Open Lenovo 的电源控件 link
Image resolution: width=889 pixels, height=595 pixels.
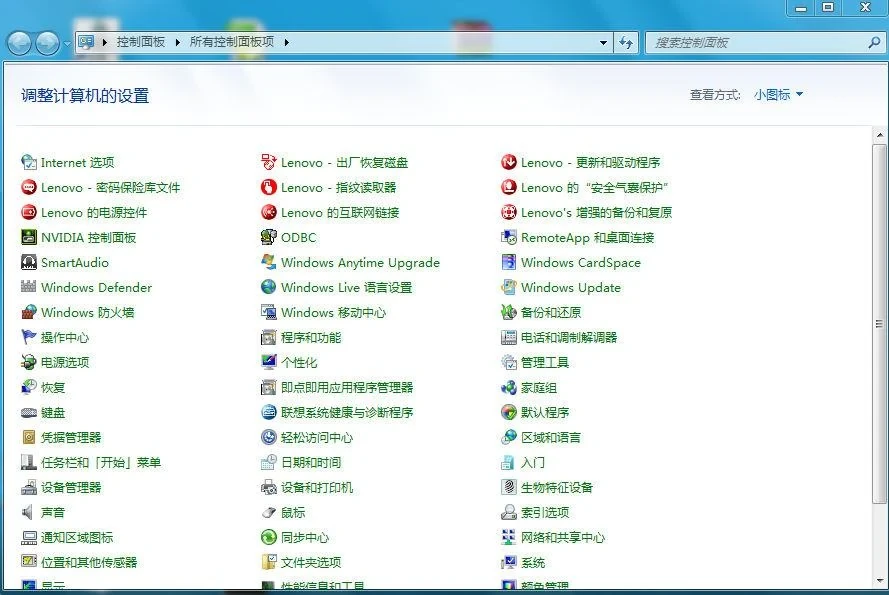94,212
